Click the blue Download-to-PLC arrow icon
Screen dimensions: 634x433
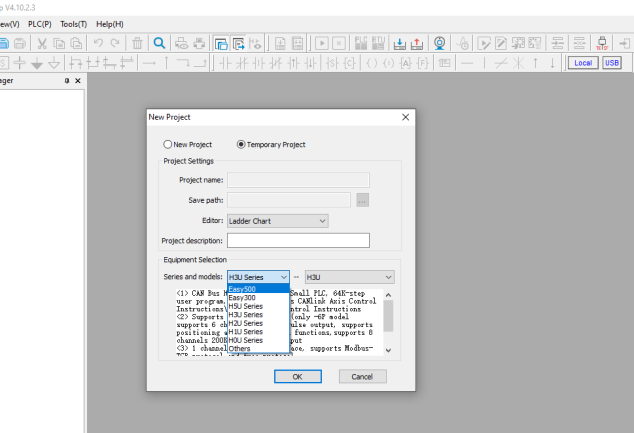click(399, 43)
